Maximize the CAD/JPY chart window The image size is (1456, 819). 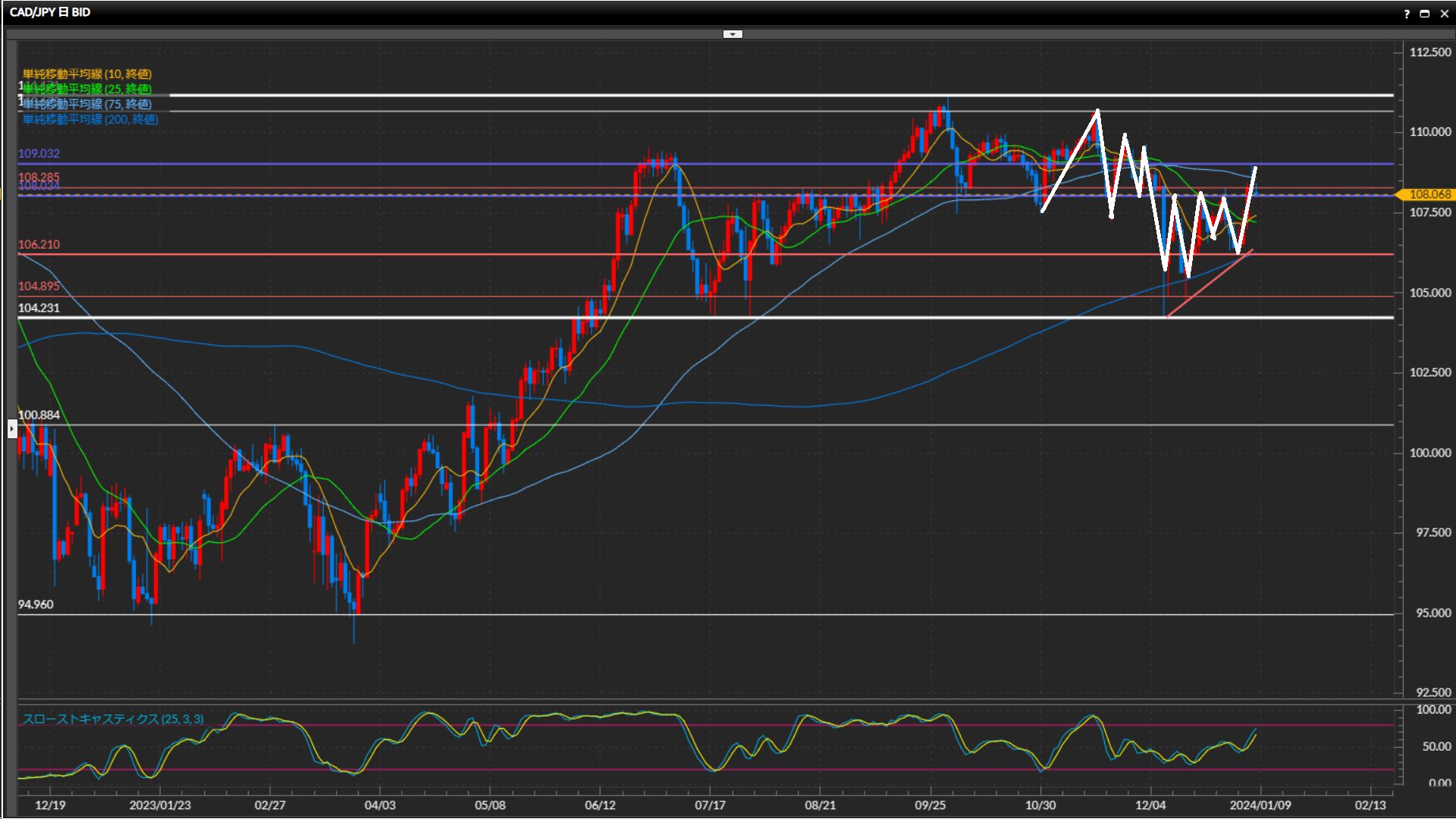coord(1425,14)
